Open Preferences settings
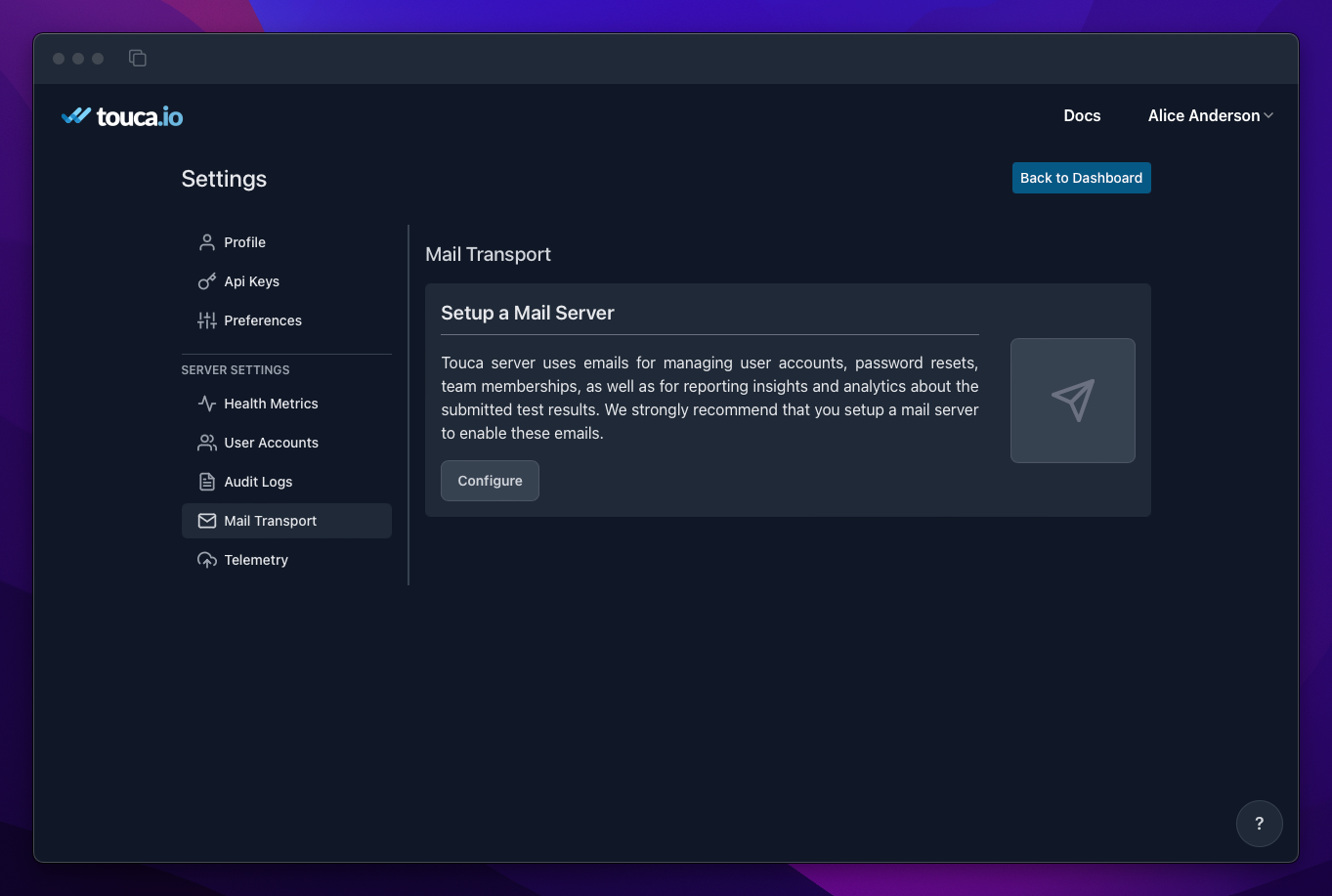 (x=286, y=320)
